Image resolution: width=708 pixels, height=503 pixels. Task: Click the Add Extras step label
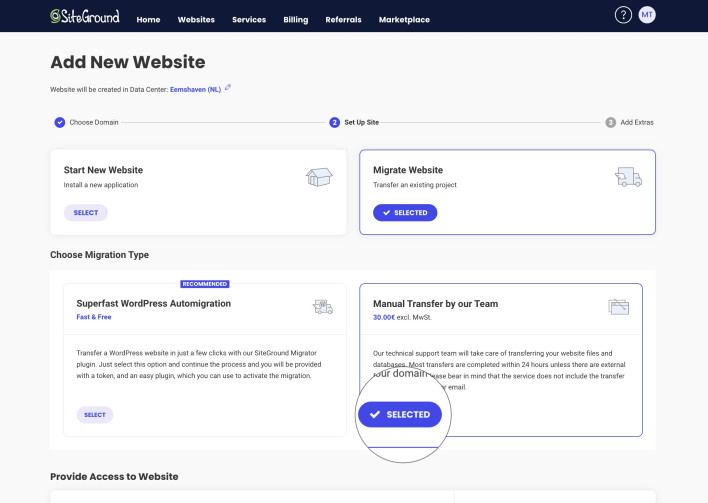tap(637, 122)
